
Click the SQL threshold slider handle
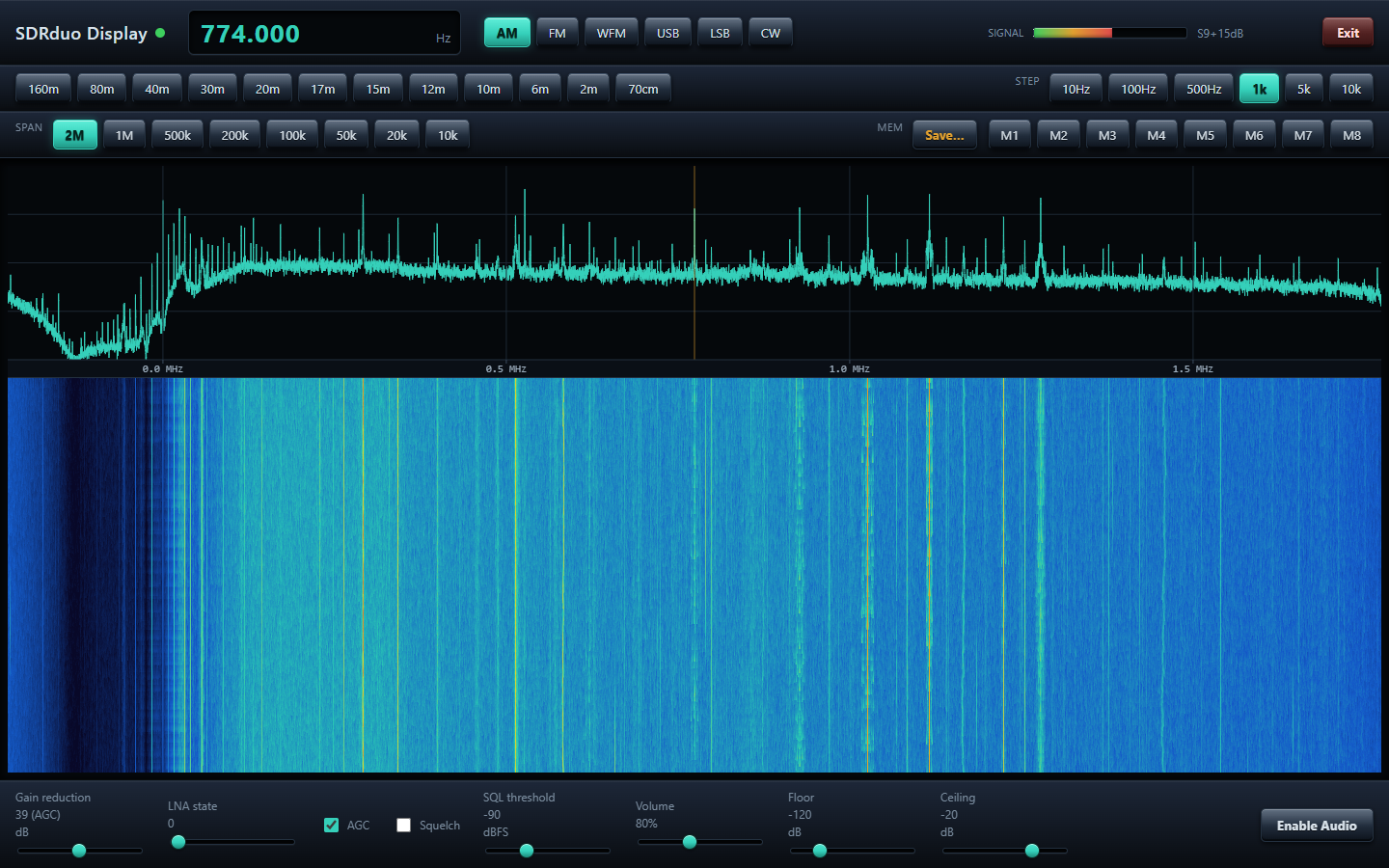(527, 851)
